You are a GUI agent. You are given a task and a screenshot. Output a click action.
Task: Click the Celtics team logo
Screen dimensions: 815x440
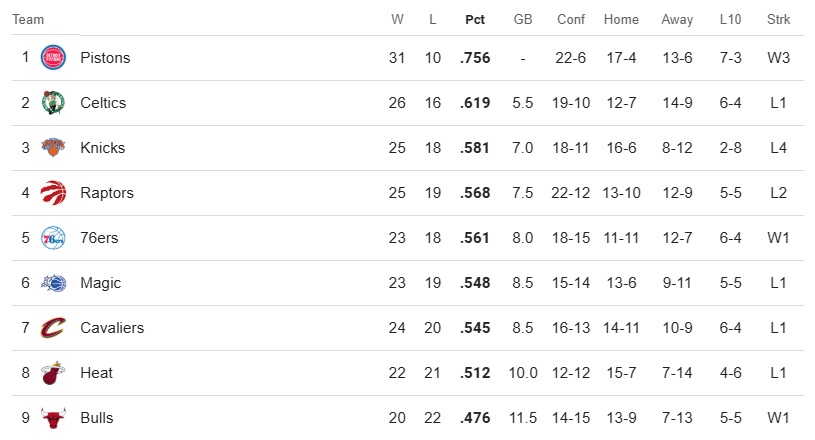pos(53,103)
